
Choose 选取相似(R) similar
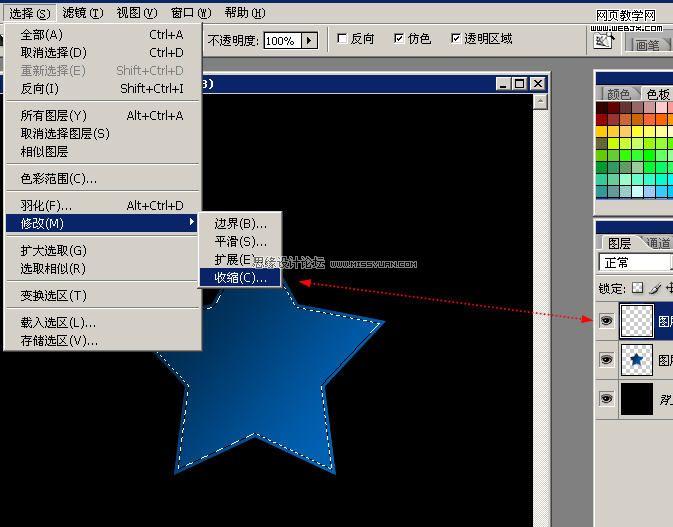point(102,269)
